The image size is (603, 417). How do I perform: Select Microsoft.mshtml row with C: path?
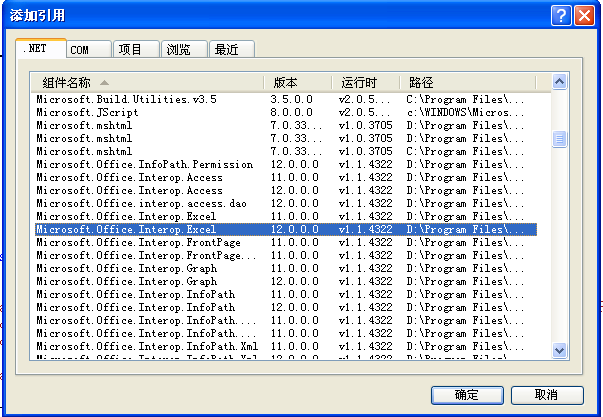(x=286, y=151)
